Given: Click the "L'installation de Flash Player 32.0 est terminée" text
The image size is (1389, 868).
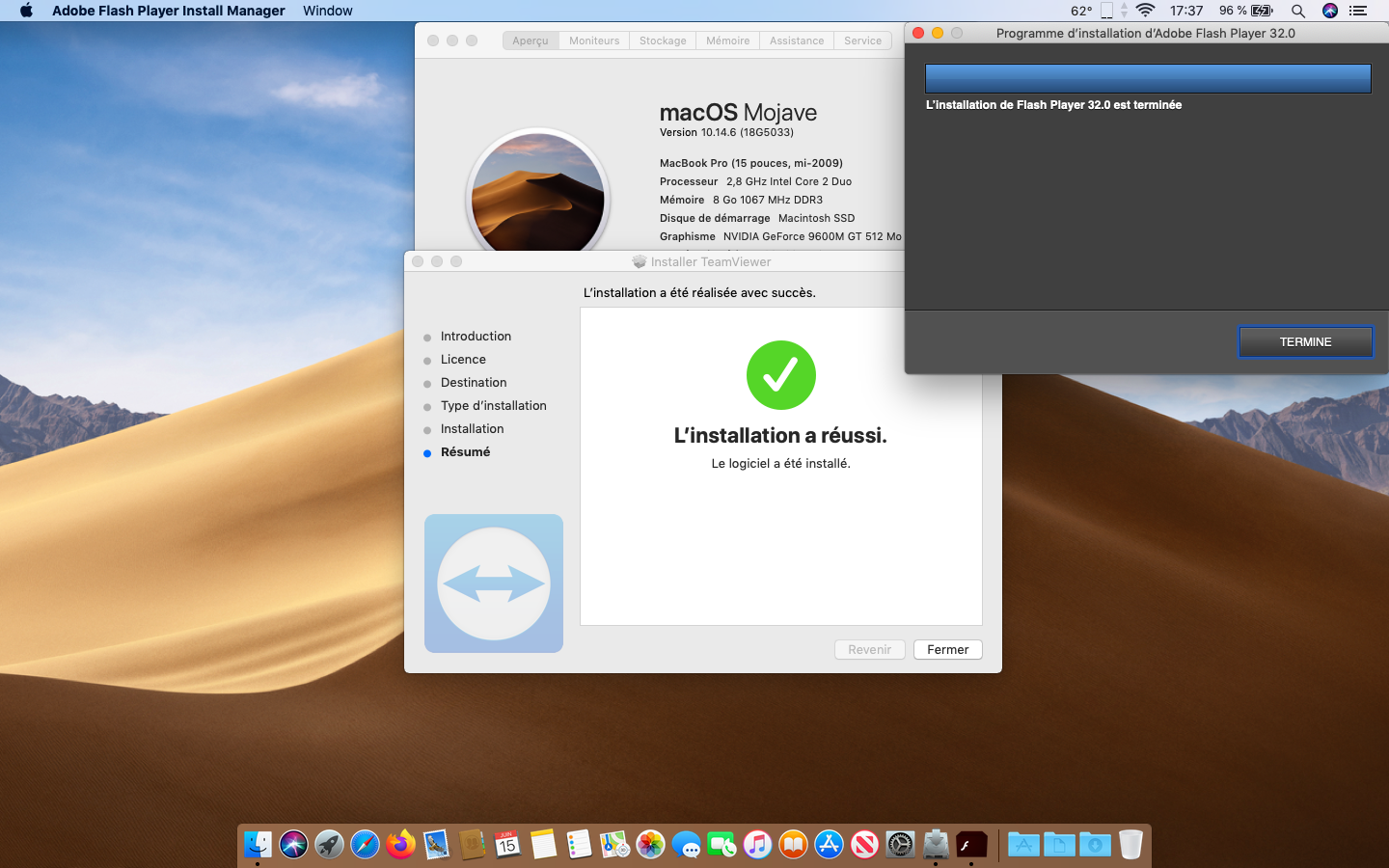Looking at the screenshot, I should [x=1053, y=105].
